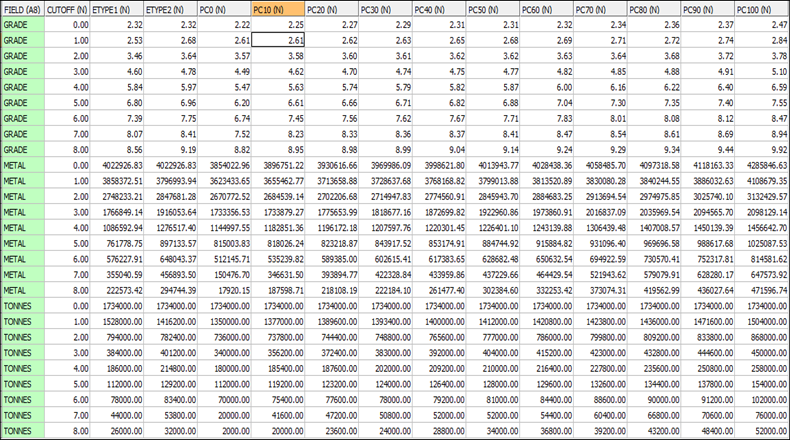Viewport: 790px width, 440px height.
Task: Select the outlined 2.61 cell under PC10
Action: coord(278,39)
